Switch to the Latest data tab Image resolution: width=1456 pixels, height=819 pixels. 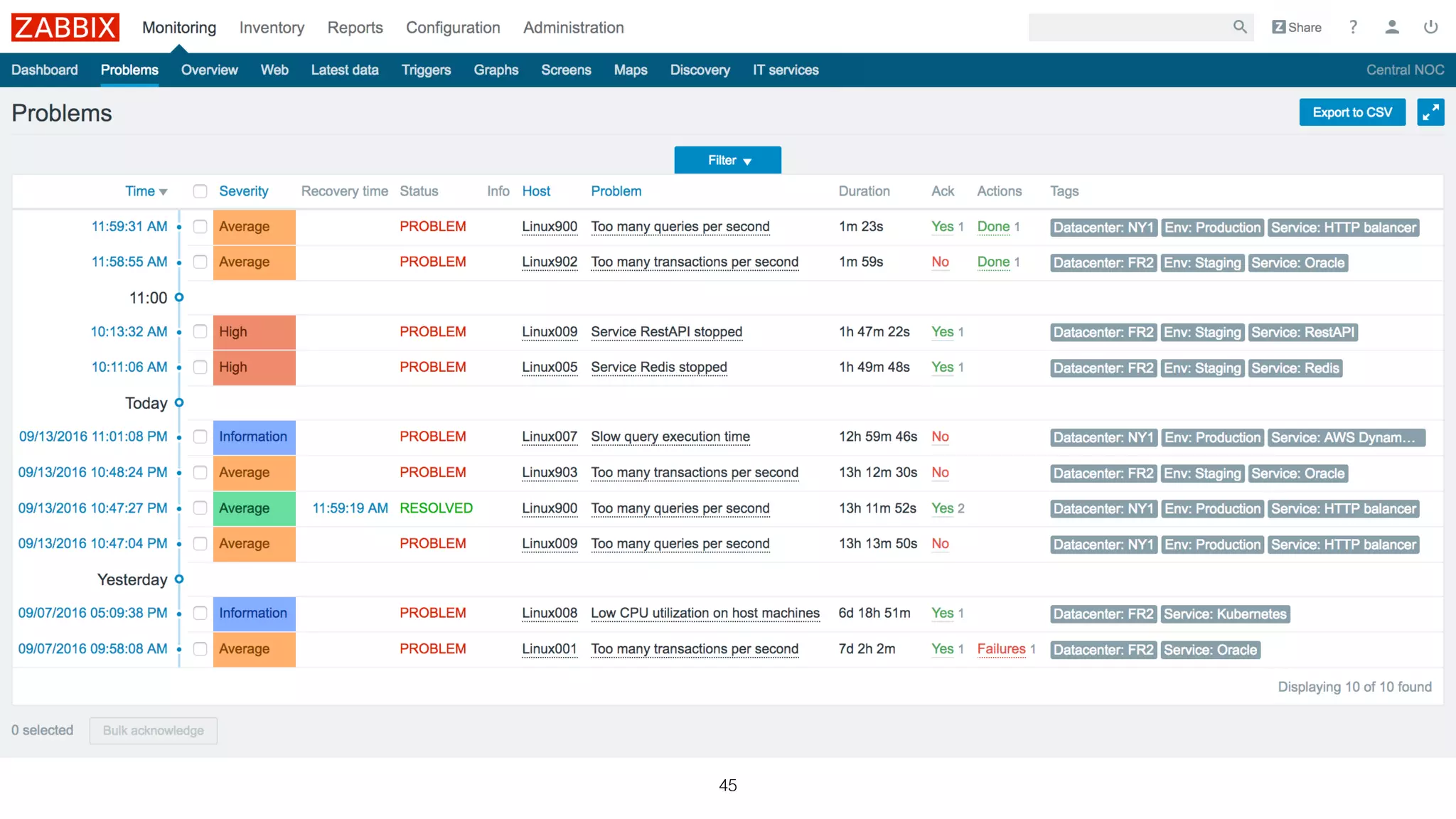344,70
